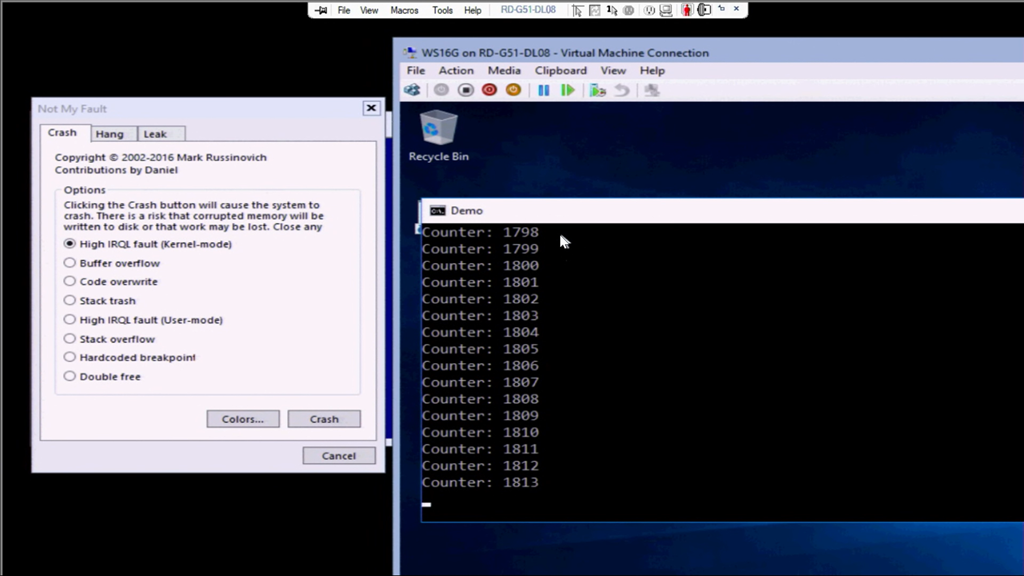Pause the virtual machine
This screenshot has width=1024, height=576.
coord(543,90)
